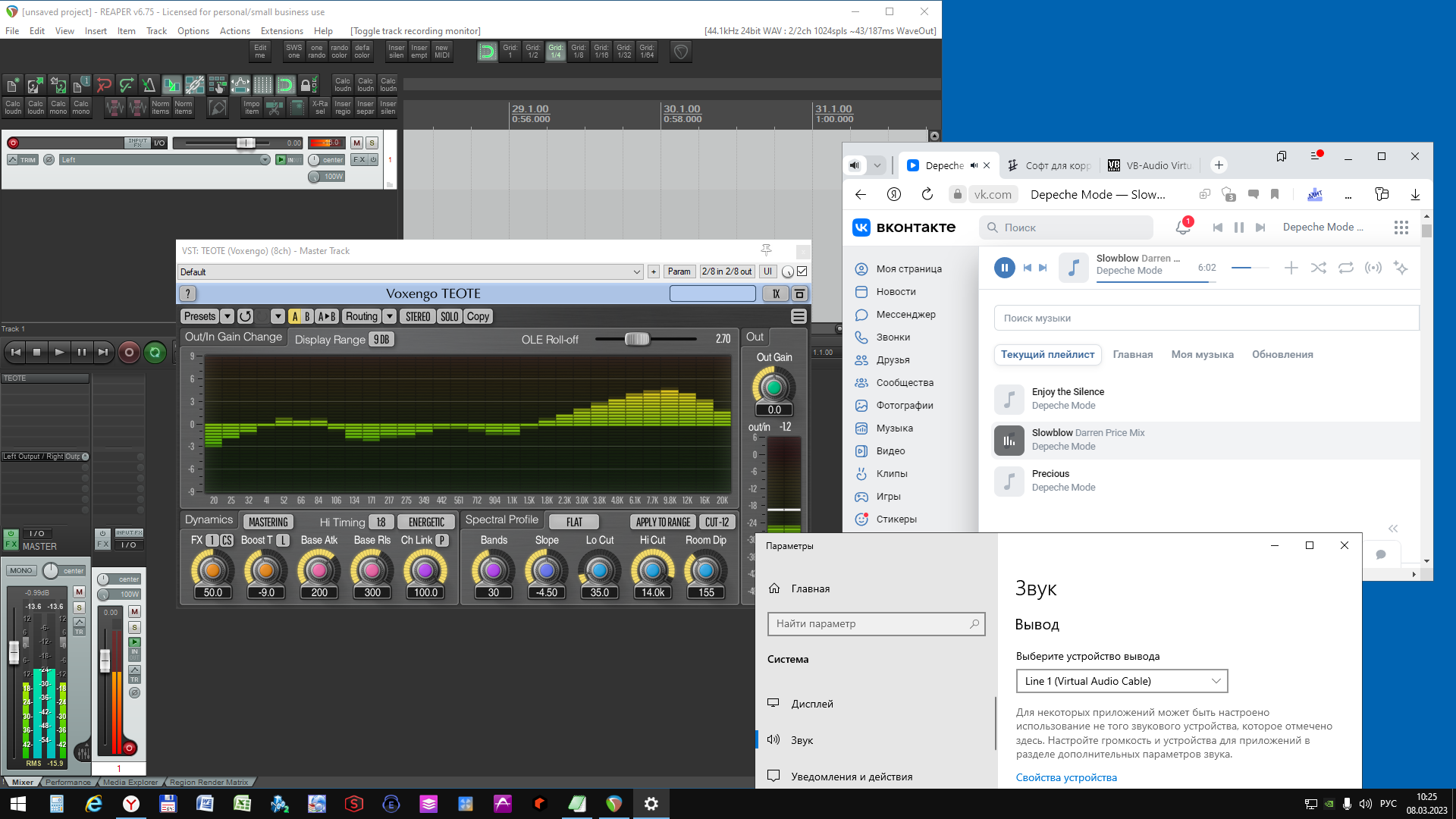Copy A to B in TEOTE

click(327, 316)
